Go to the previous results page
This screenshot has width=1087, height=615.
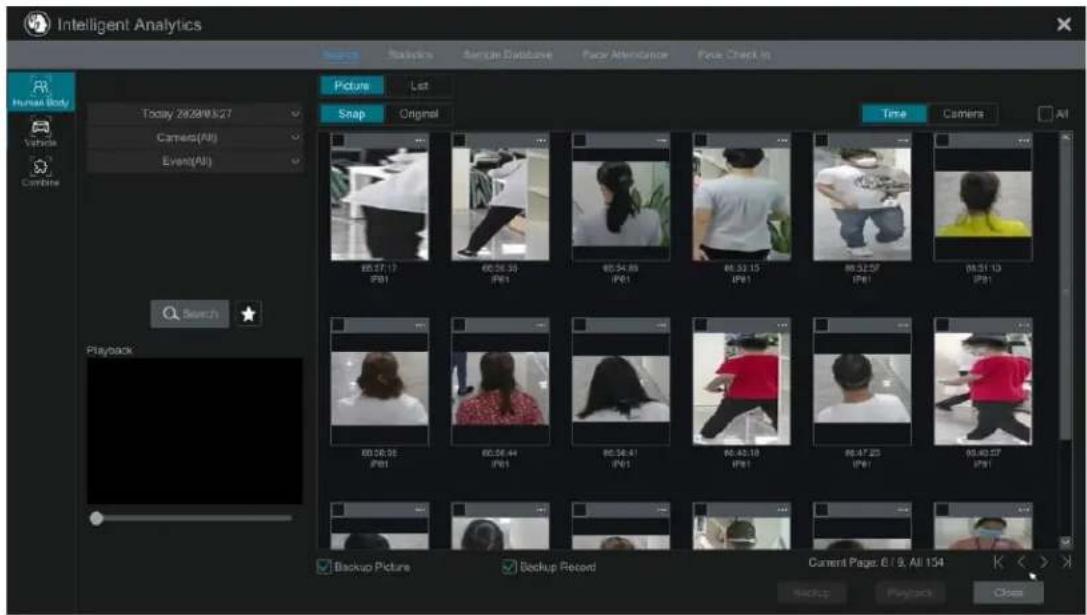coord(1021,563)
